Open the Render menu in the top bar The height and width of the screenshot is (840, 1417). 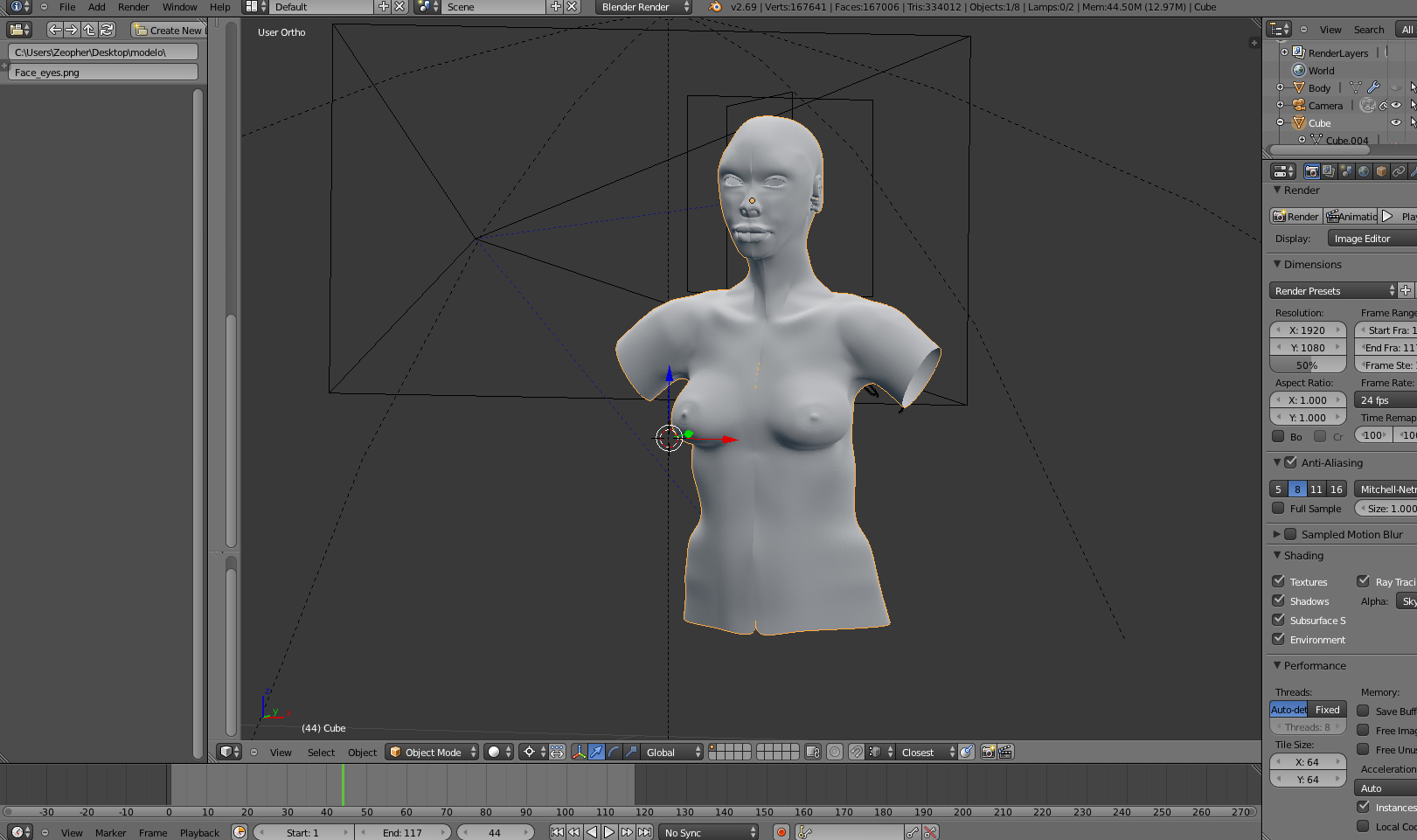click(133, 7)
